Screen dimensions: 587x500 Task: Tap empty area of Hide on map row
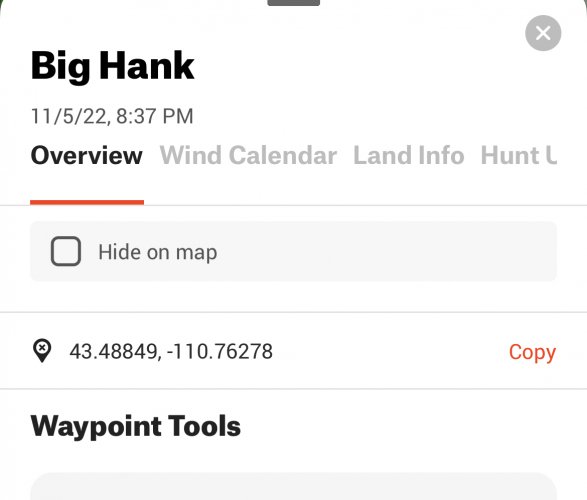[x=386, y=251]
